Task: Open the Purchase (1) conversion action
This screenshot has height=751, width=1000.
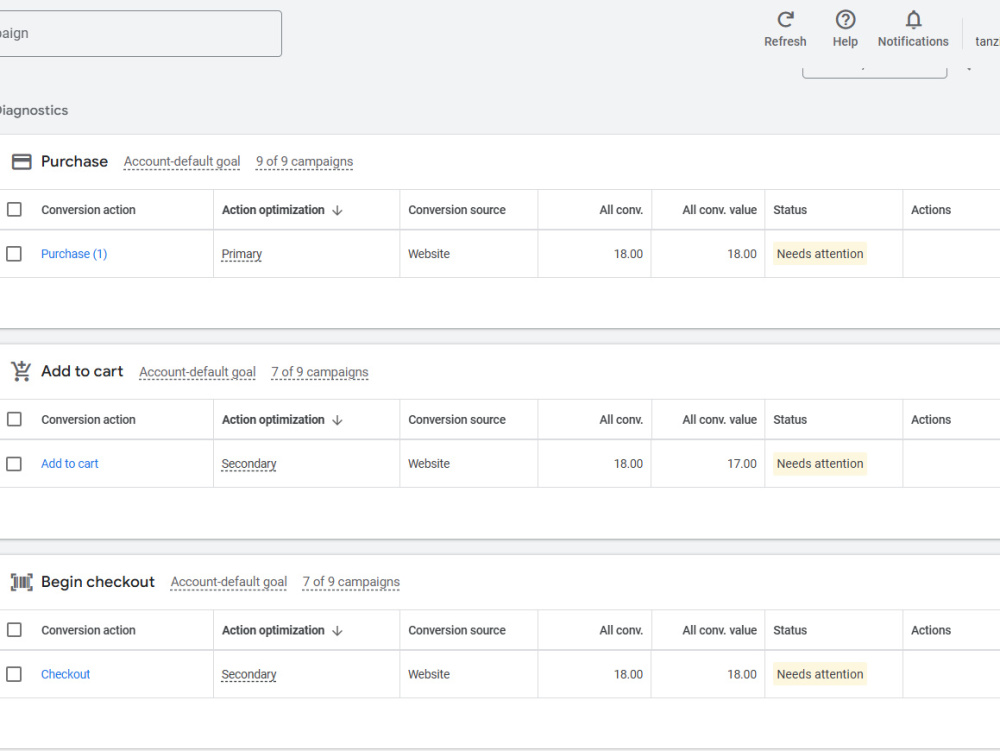Action: [x=74, y=254]
